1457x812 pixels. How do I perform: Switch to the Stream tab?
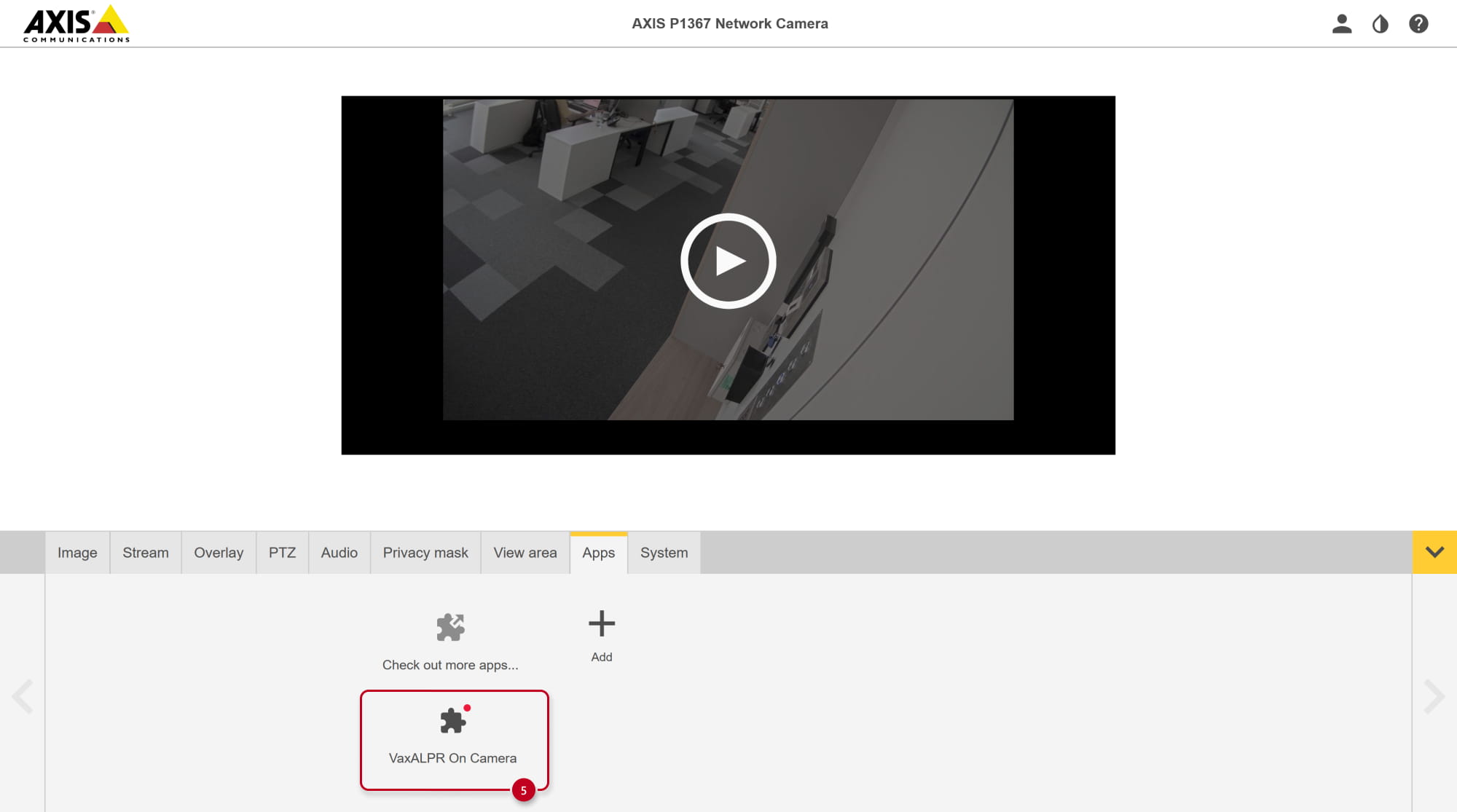(146, 553)
